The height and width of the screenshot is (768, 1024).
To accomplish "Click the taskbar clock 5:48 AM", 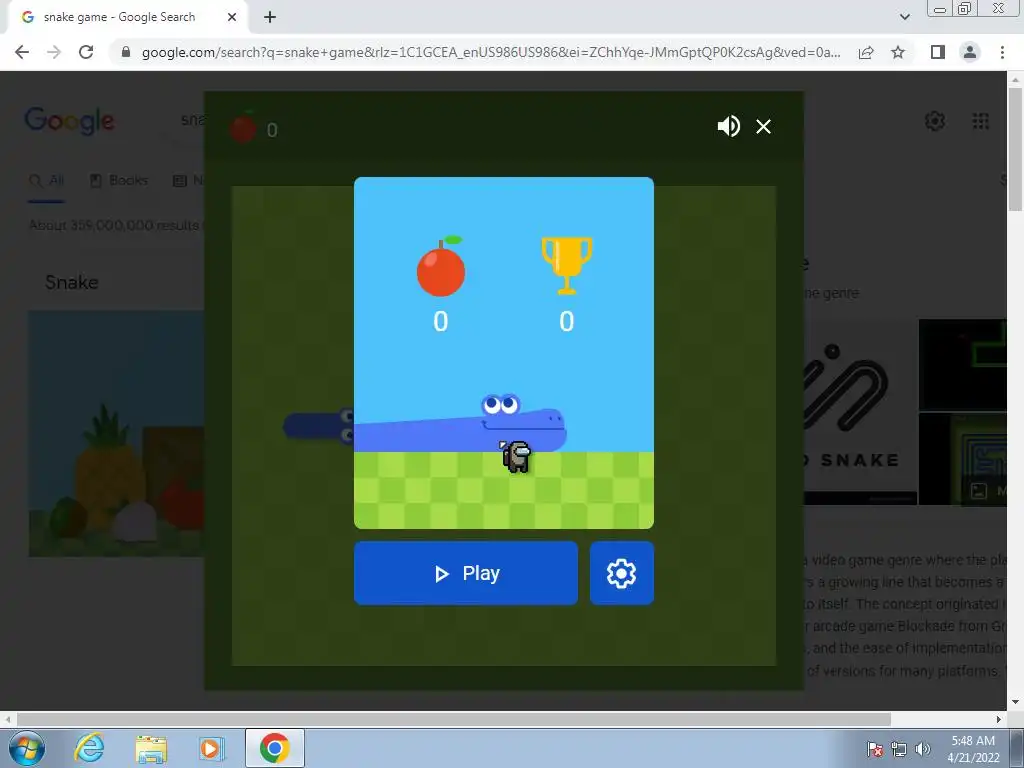I will (x=973, y=741).
